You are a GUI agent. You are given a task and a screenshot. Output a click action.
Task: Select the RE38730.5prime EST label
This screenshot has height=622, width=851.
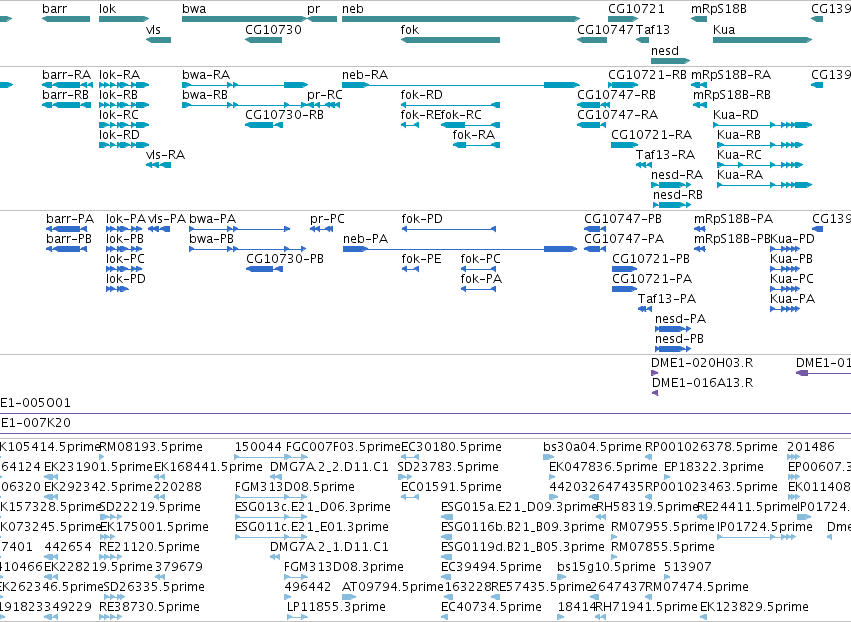pyautogui.click(x=149, y=606)
